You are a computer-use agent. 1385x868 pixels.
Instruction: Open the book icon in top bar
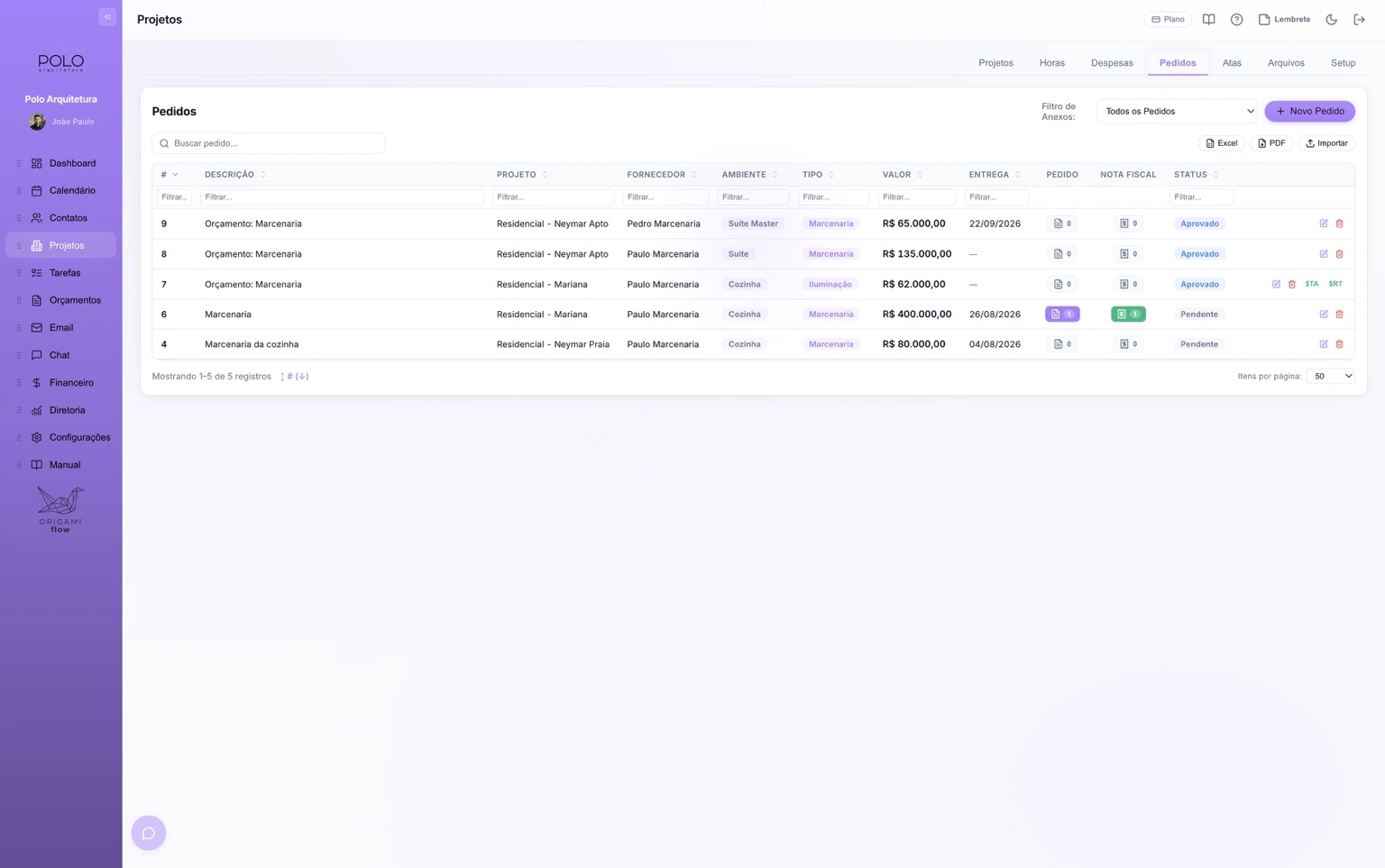tap(1208, 20)
